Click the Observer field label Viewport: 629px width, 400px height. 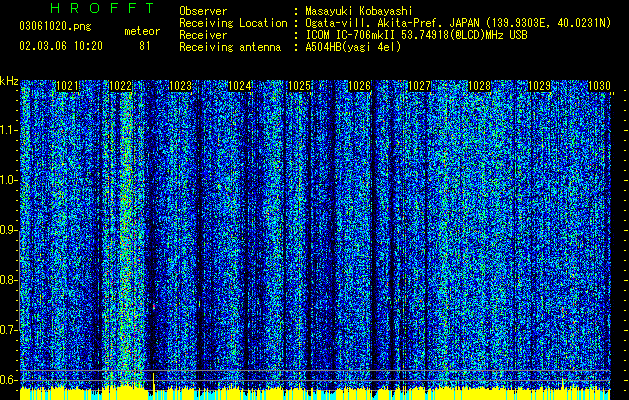(203, 11)
